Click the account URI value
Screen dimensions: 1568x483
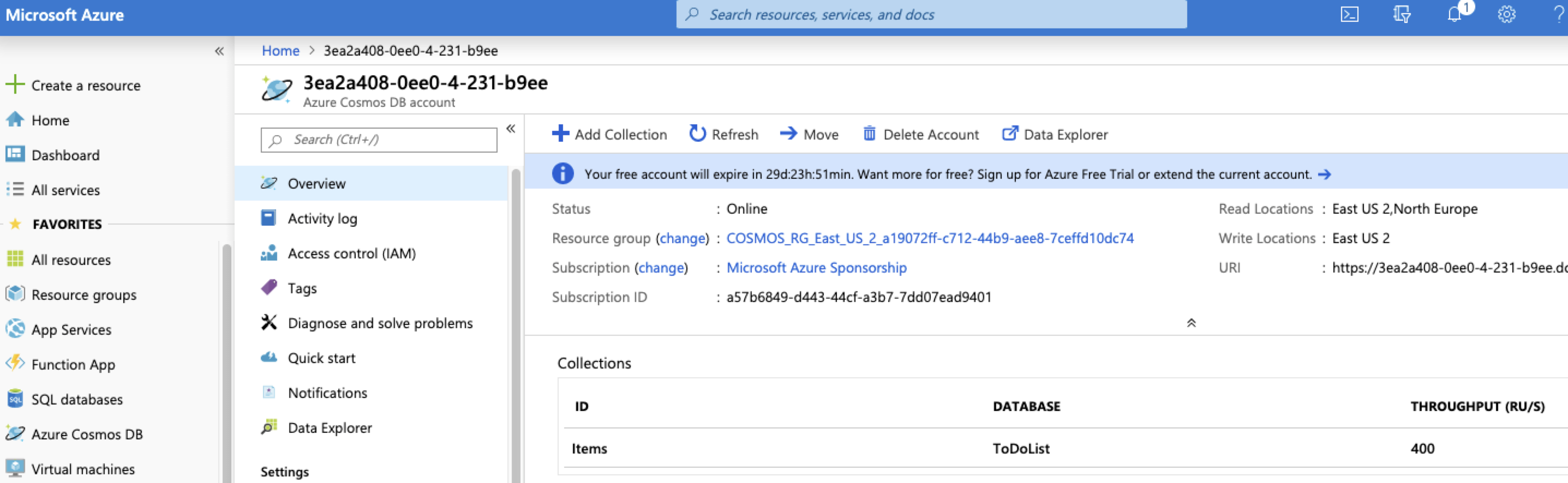point(1450,268)
